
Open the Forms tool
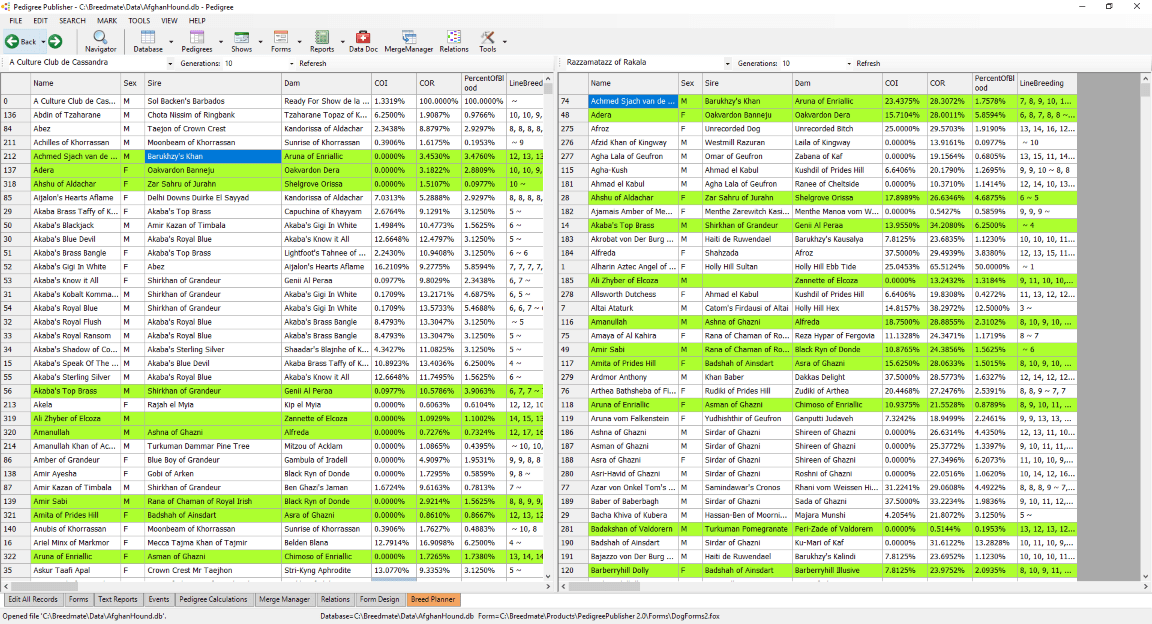[x=280, y=42]
